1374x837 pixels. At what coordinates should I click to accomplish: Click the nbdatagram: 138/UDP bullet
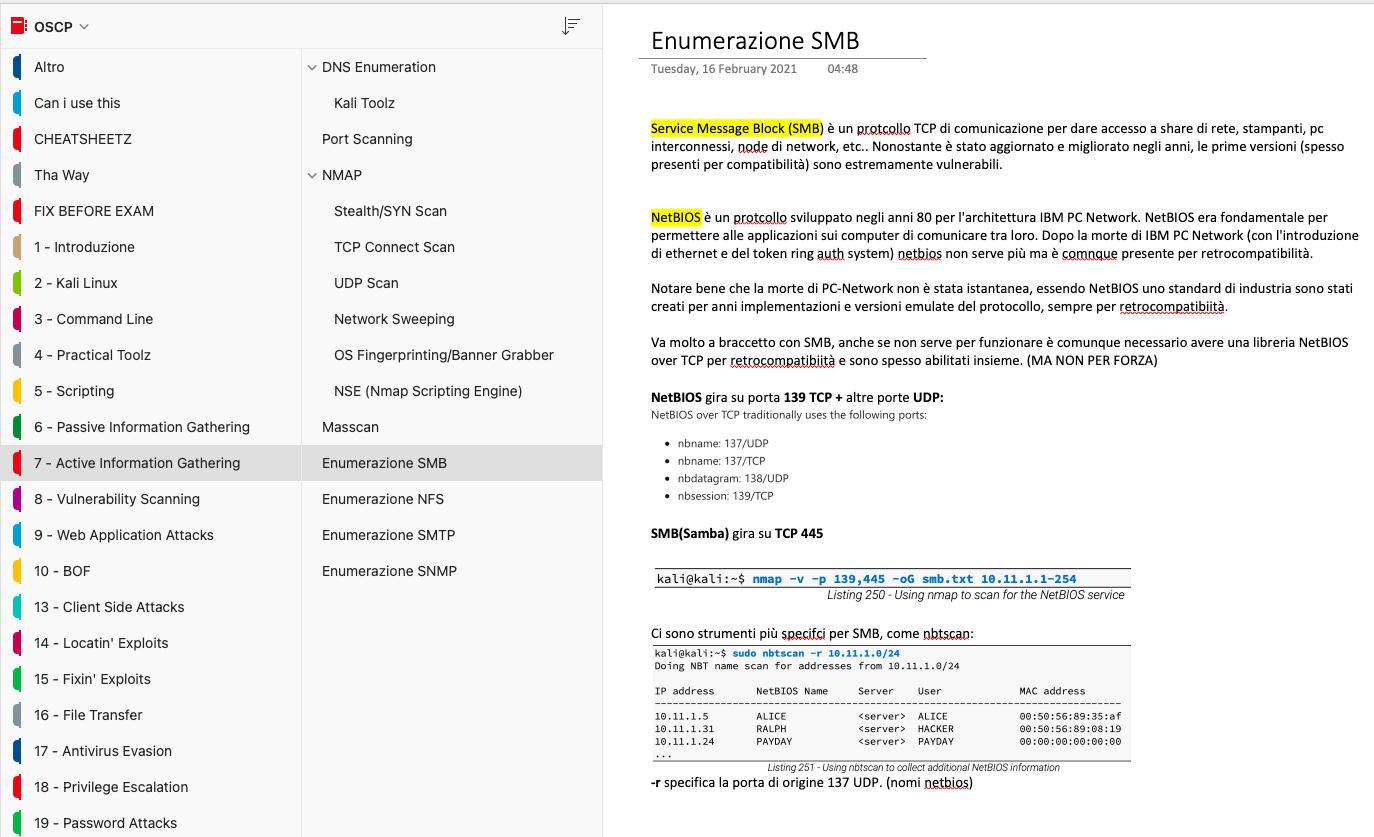click(733, 478)
